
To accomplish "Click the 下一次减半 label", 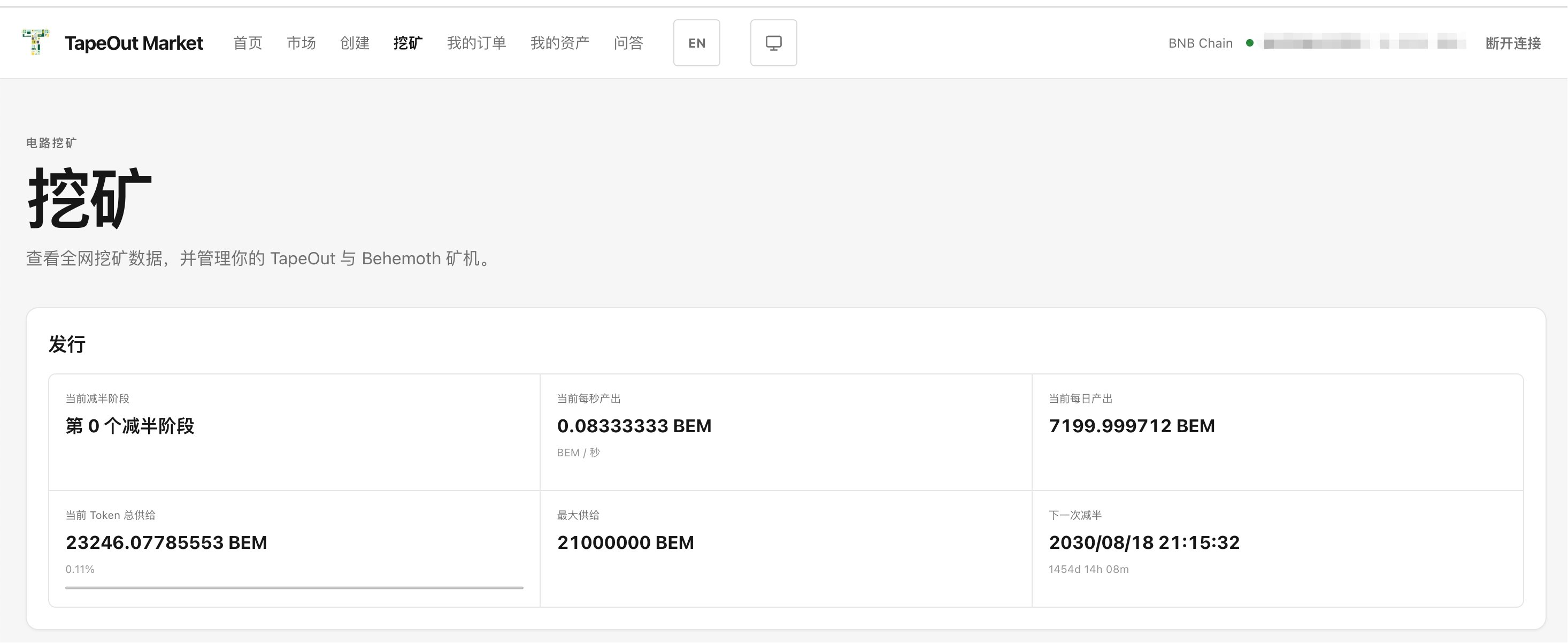I will [1075, 515].
